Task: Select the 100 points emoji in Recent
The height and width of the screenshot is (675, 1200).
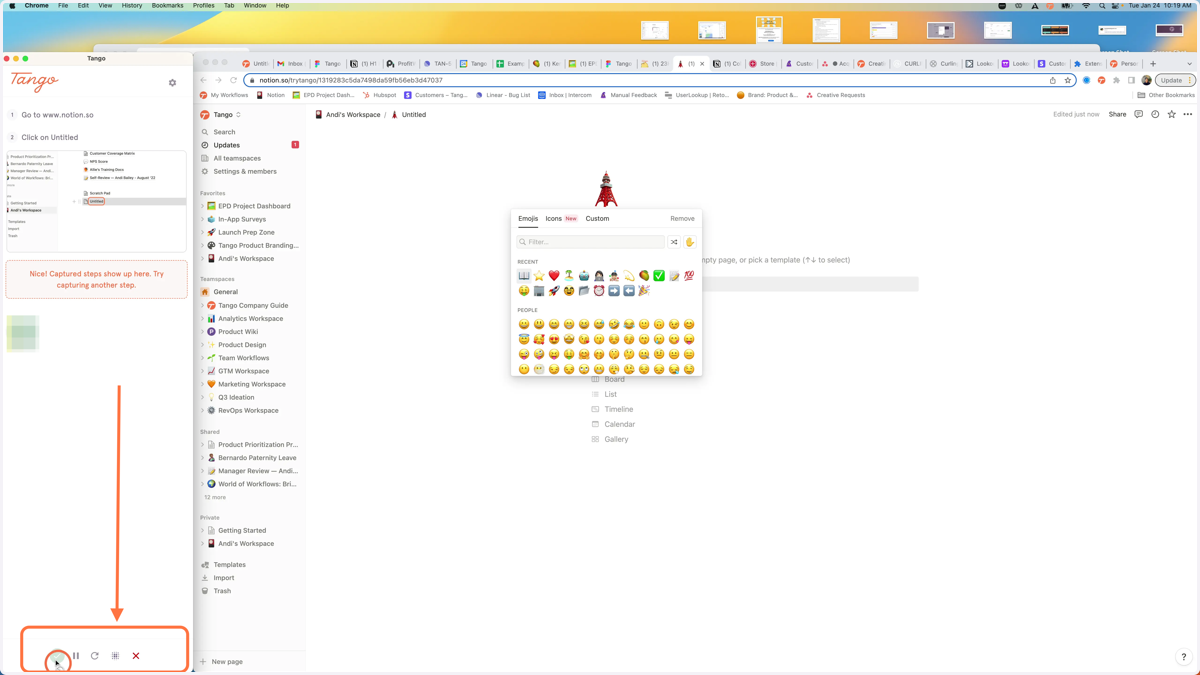Action: (689, 276)
